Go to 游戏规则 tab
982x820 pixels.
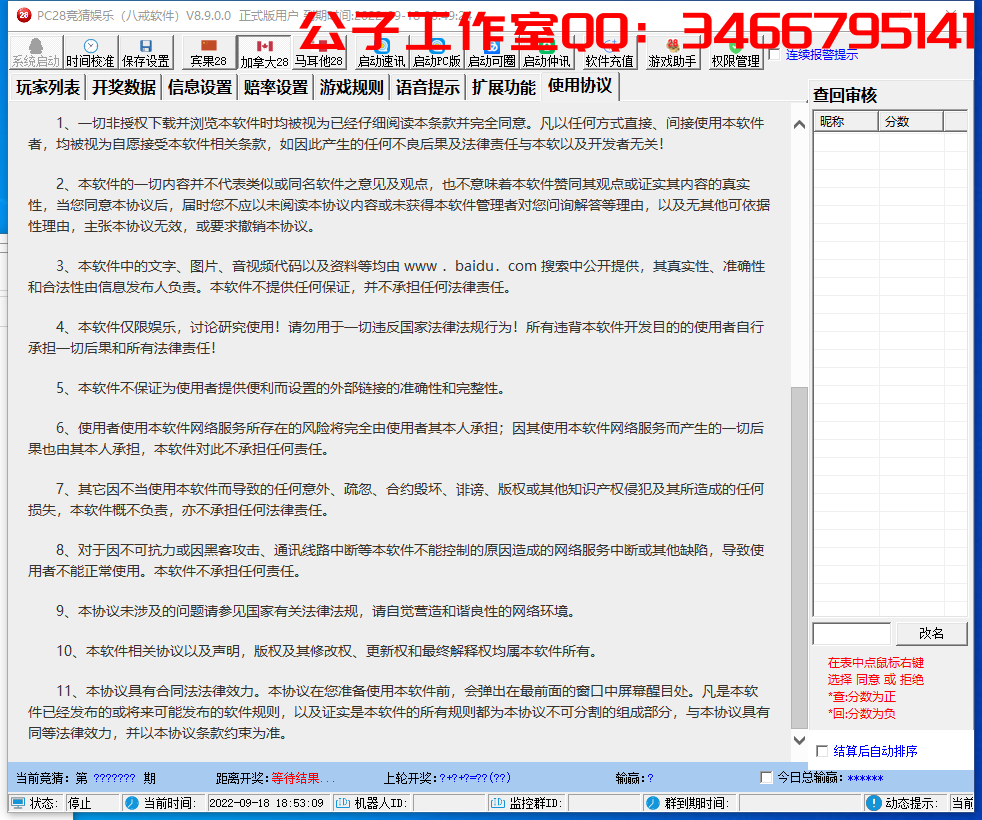(x=351, y=87)
